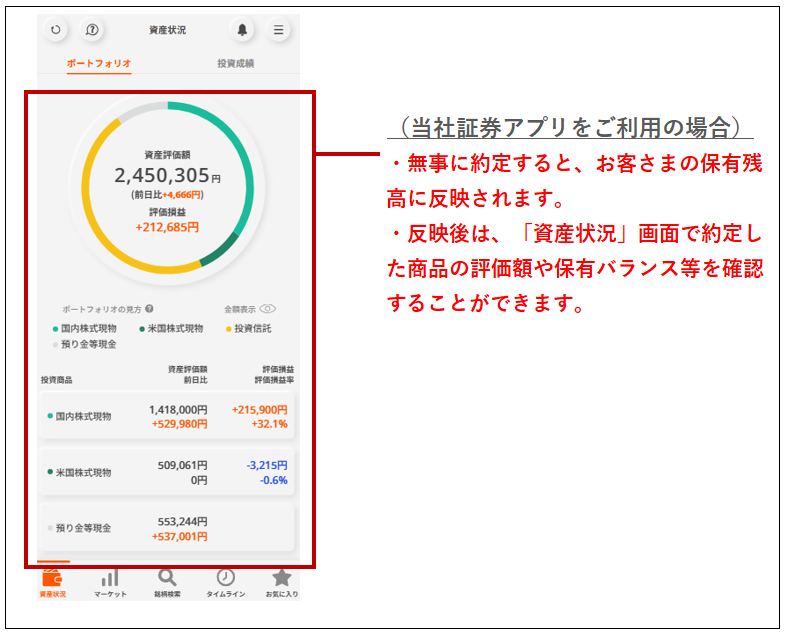Click the 509,061円 valuation amount
The width and height of the screenshot is (785, 634).
pyautogui.click(x=182, y=465)
